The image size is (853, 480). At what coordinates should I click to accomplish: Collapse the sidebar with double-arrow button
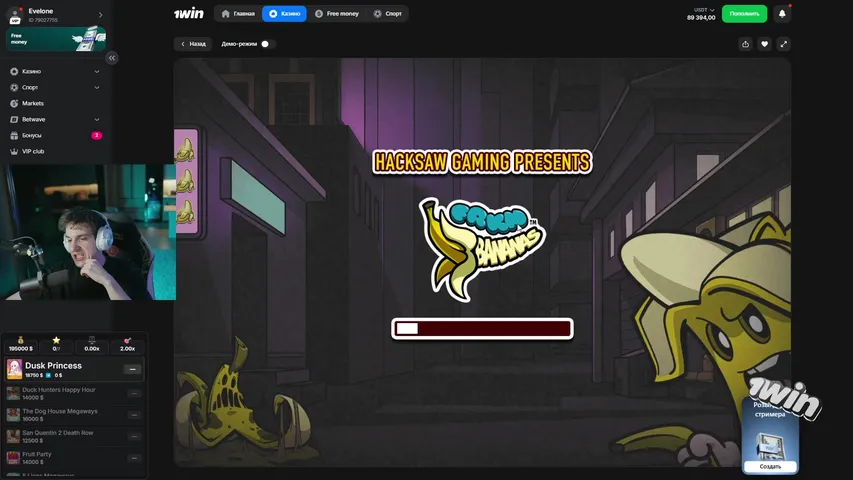112,58
